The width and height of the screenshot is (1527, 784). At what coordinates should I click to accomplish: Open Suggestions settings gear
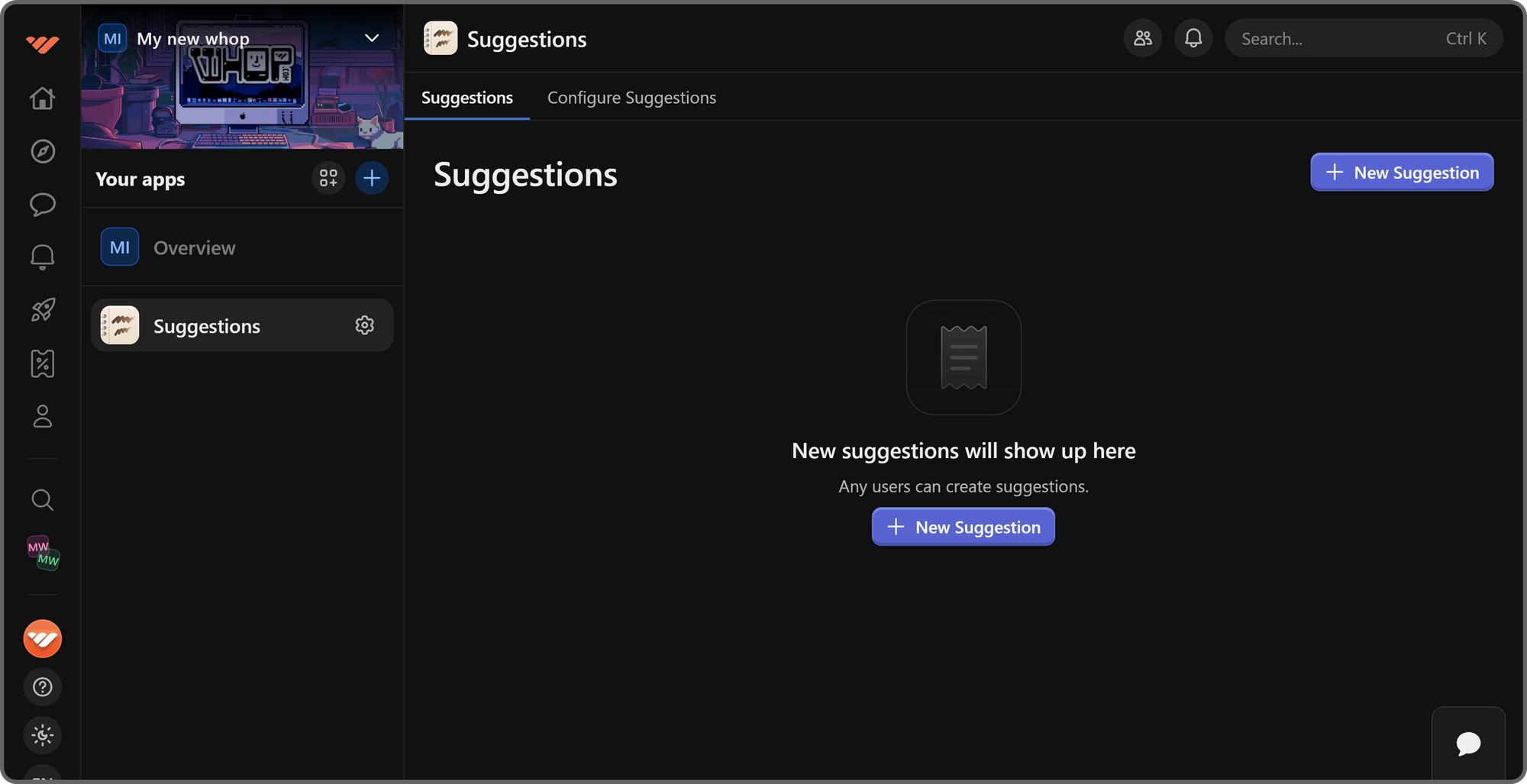coord(365,324)
